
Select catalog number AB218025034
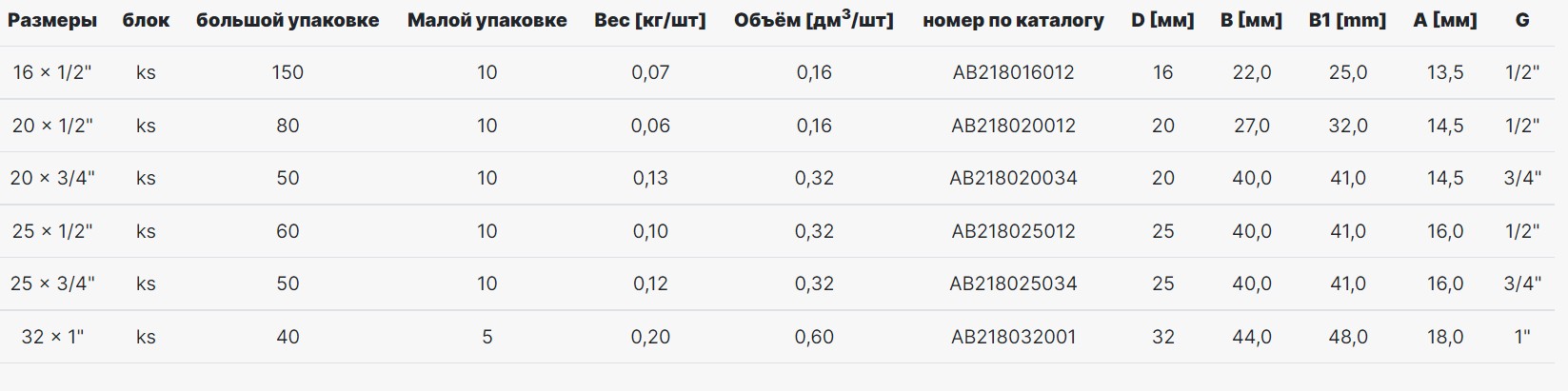point(1013,283)
